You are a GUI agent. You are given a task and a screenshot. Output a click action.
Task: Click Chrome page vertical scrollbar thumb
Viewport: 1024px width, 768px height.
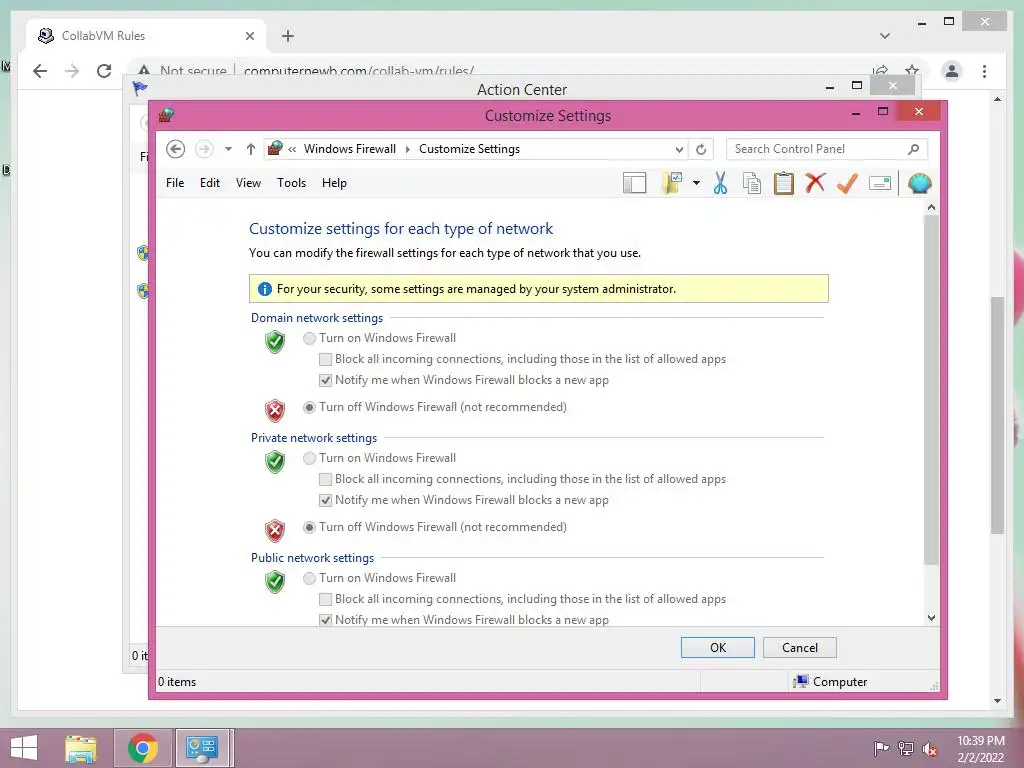997,415
